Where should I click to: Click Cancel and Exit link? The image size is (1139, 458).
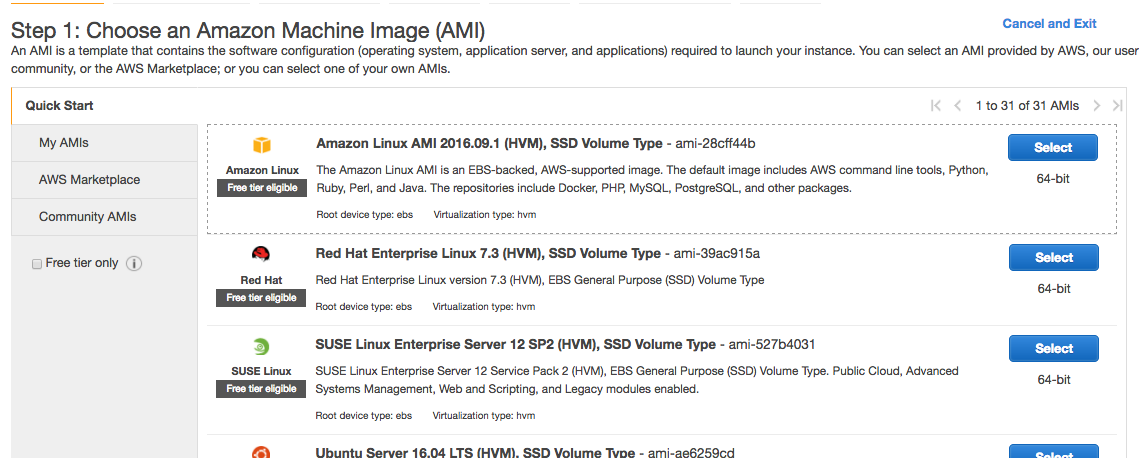(1049, 24)
